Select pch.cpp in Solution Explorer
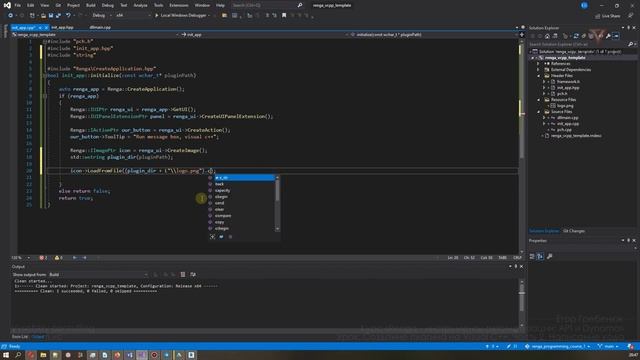The height and width of the screenshot is (360, 640). (x=564, y=130)
